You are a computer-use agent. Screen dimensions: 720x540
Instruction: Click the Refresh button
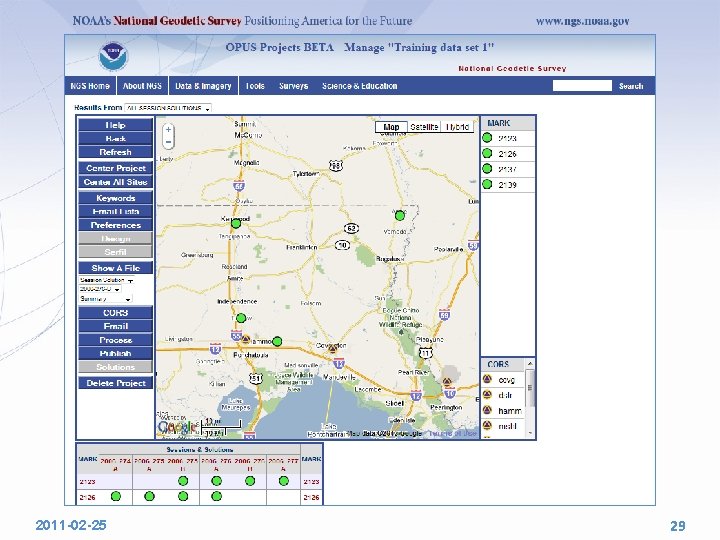click(115, 152)
